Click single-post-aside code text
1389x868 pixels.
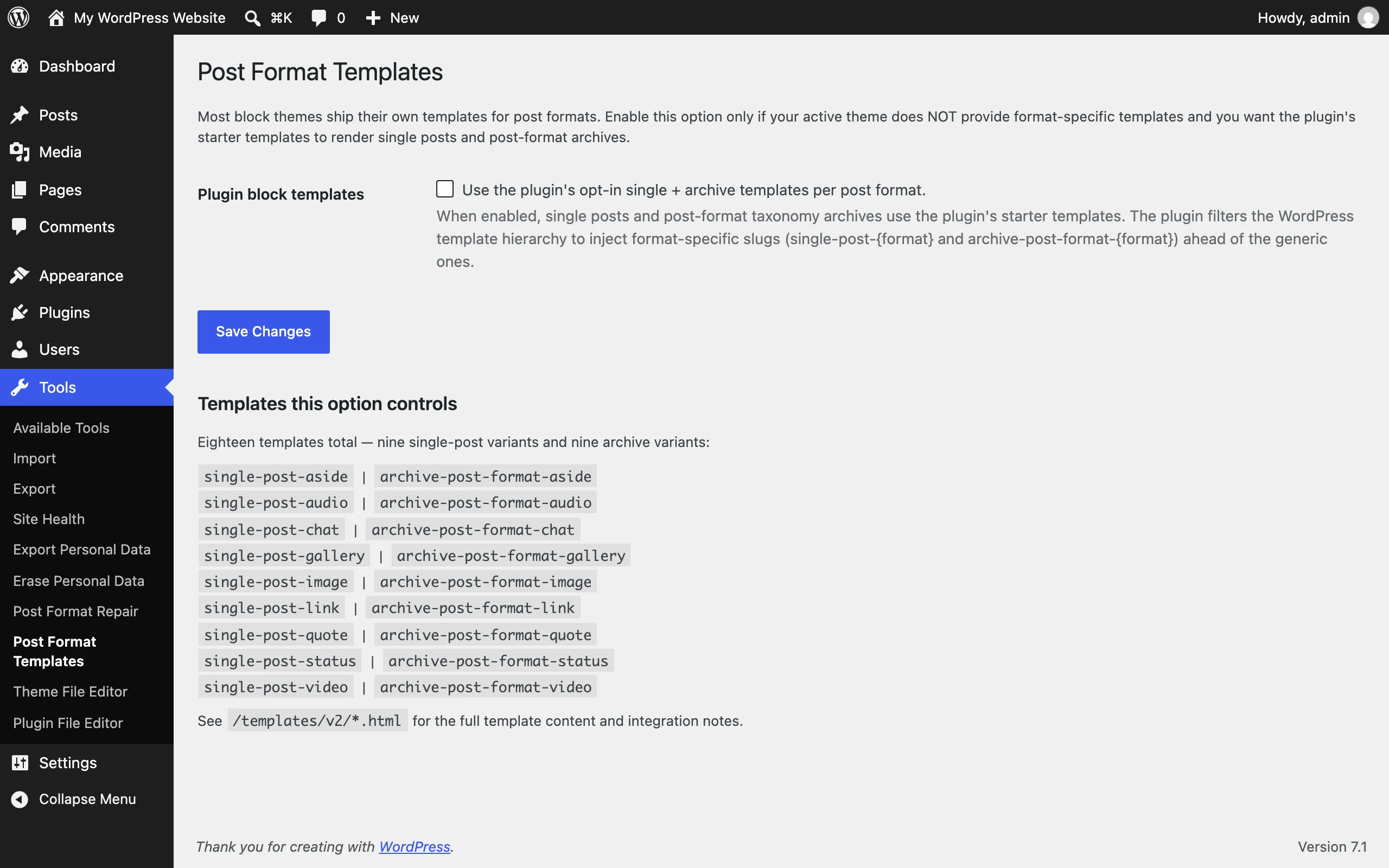pos(276,476)
